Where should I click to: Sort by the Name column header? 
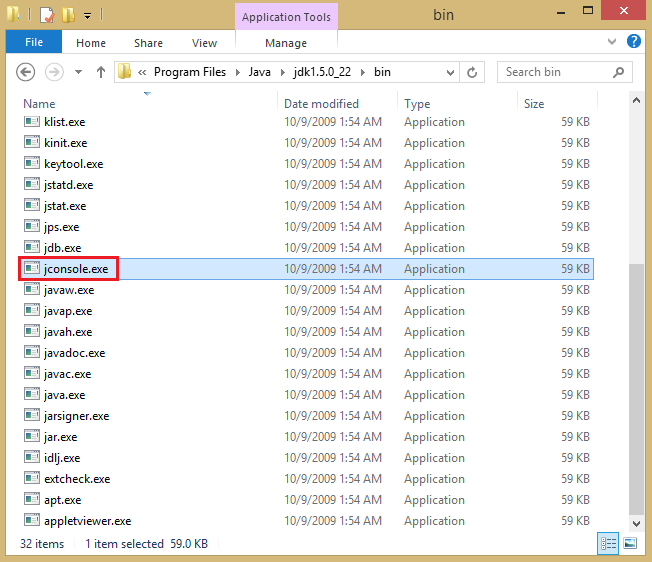[x=39, y=104]
